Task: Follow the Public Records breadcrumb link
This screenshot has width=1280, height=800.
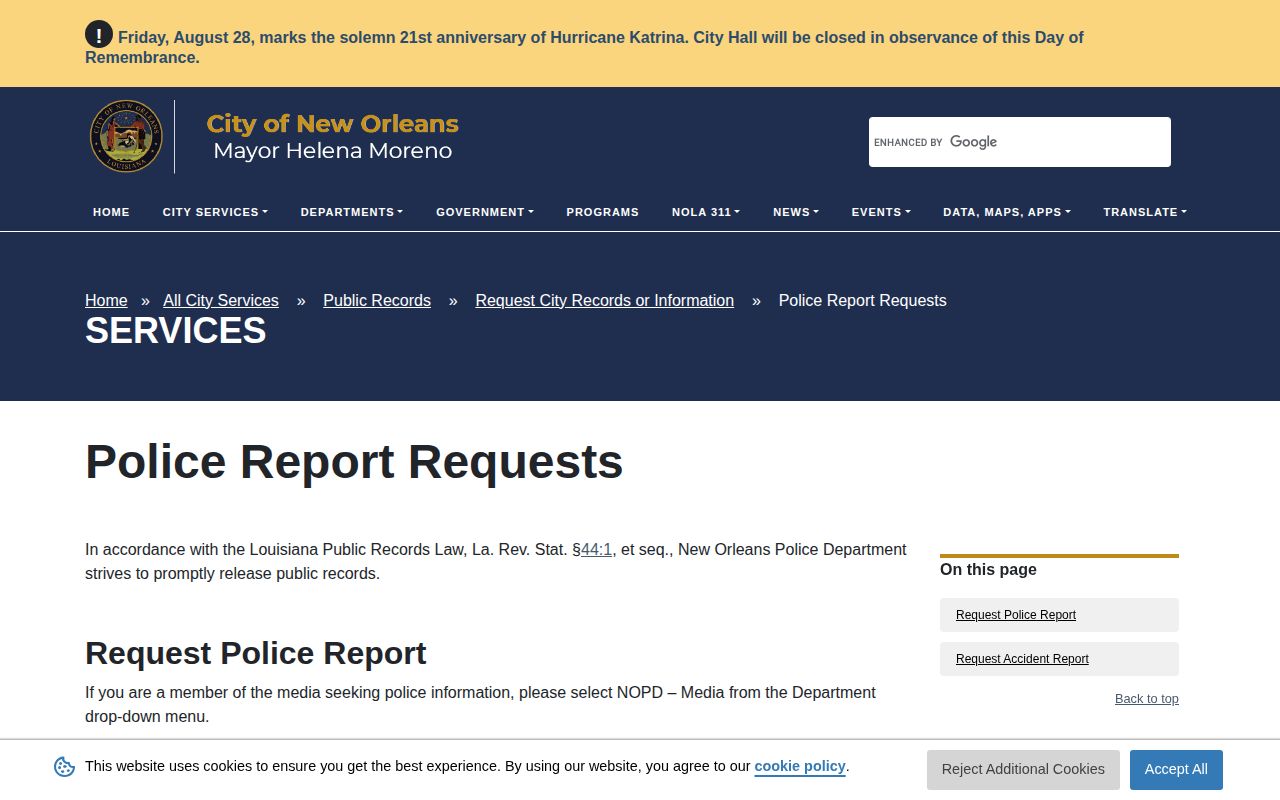Action: [x=377, y=300]
